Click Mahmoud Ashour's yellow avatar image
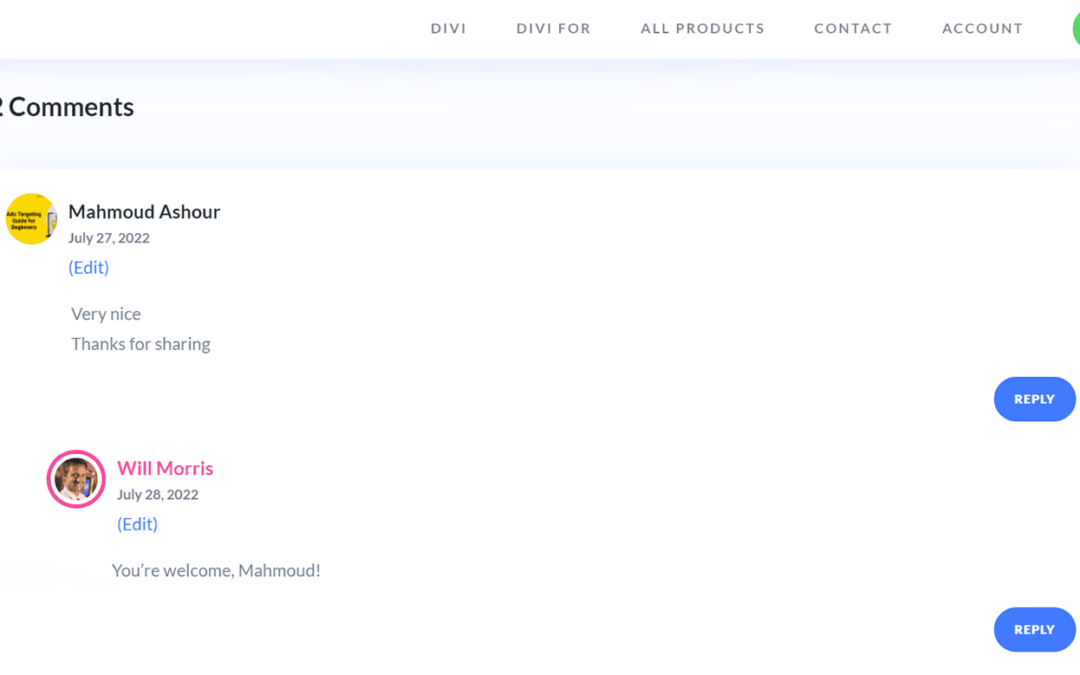The image size is (1080, 675). click(x=31, y=219)
